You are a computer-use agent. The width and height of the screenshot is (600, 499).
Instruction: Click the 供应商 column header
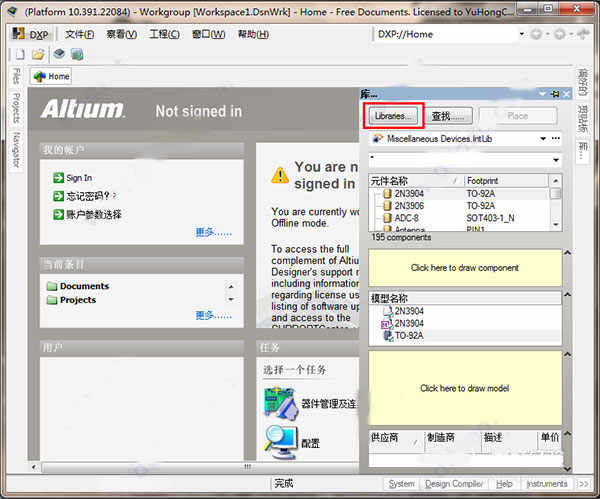point(396,438)
